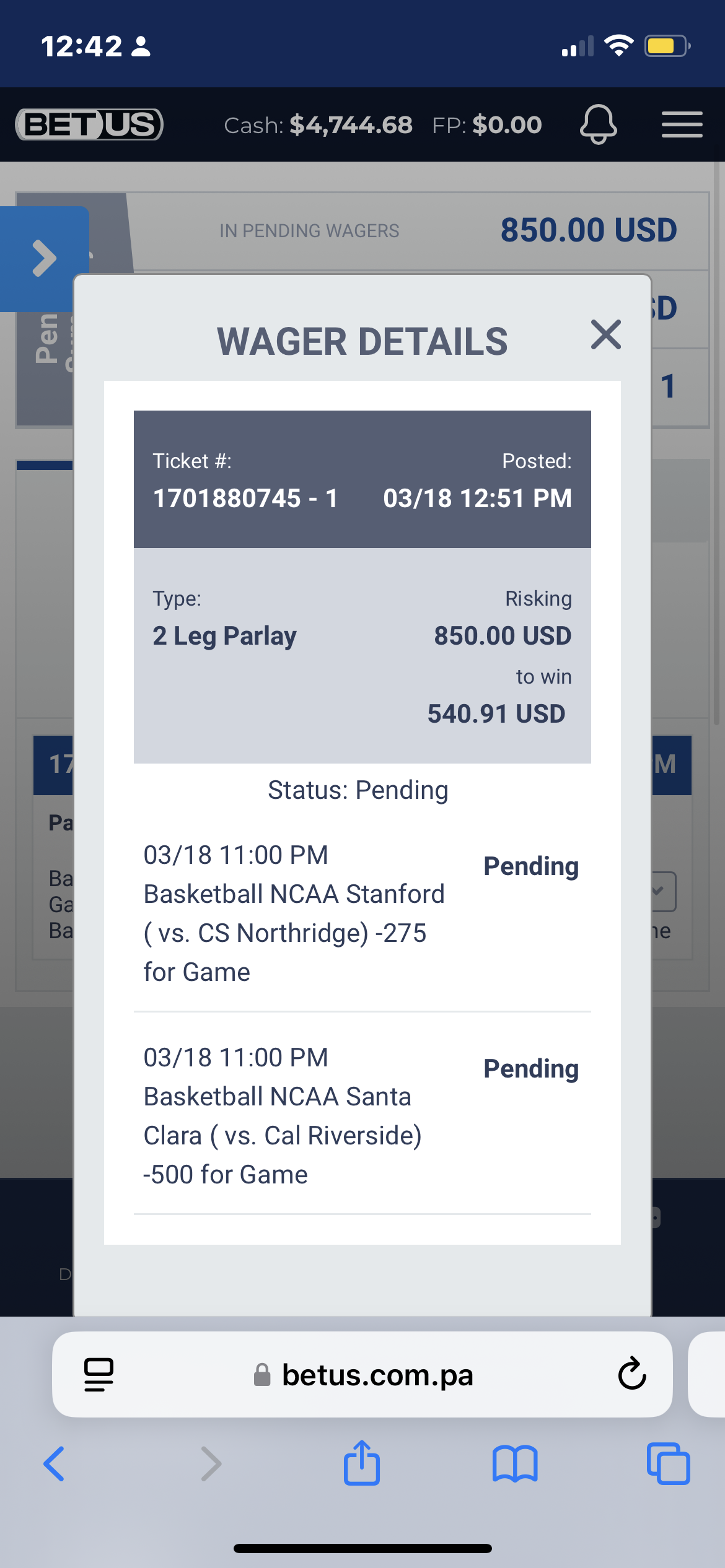
Task: Select the Stanford vs CS Northridge leg
Action: point(362,914)
